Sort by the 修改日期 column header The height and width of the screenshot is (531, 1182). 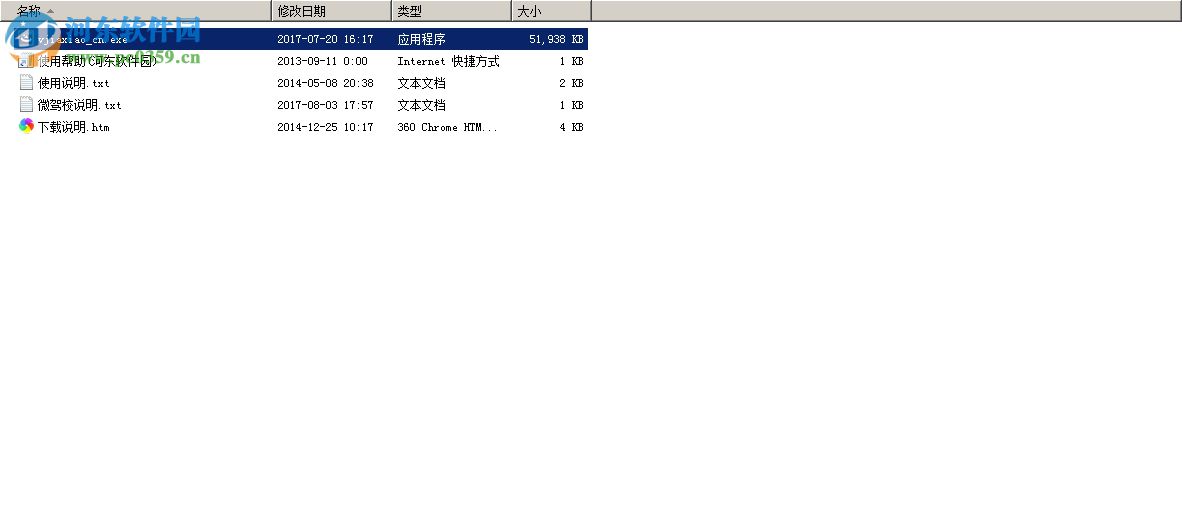point(332,11)
